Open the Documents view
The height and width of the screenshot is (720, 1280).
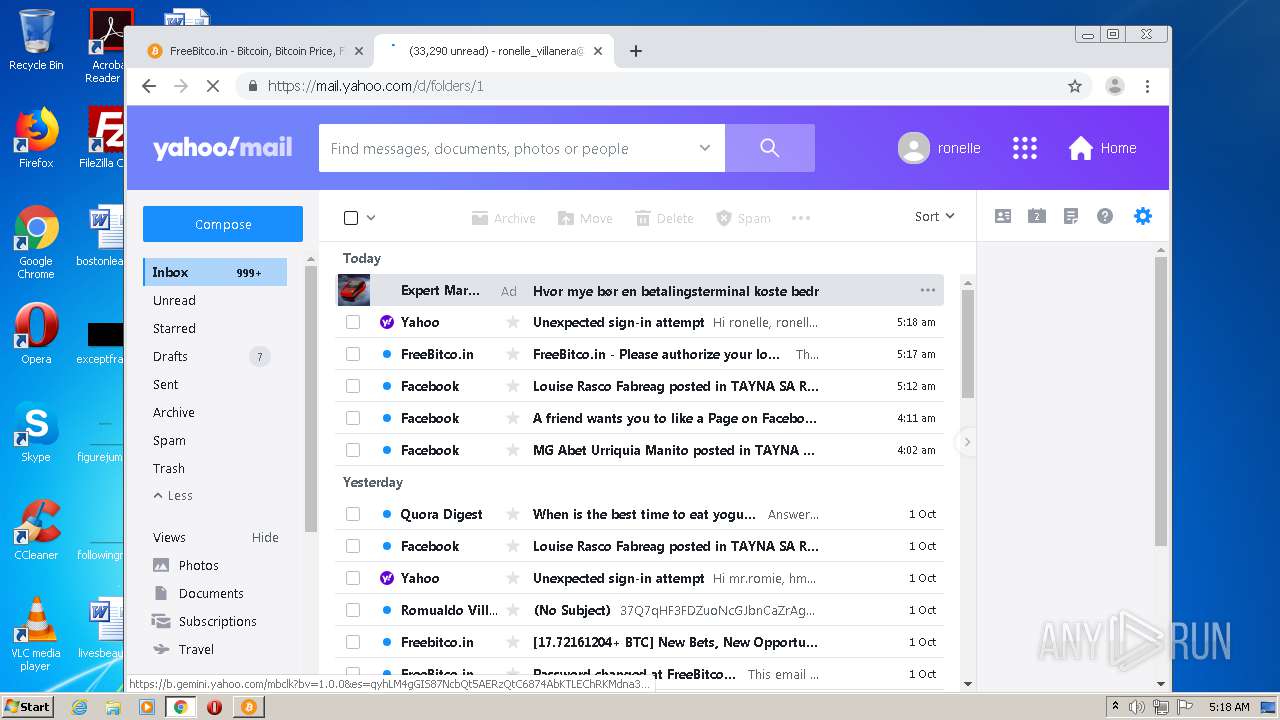point(211,594)
